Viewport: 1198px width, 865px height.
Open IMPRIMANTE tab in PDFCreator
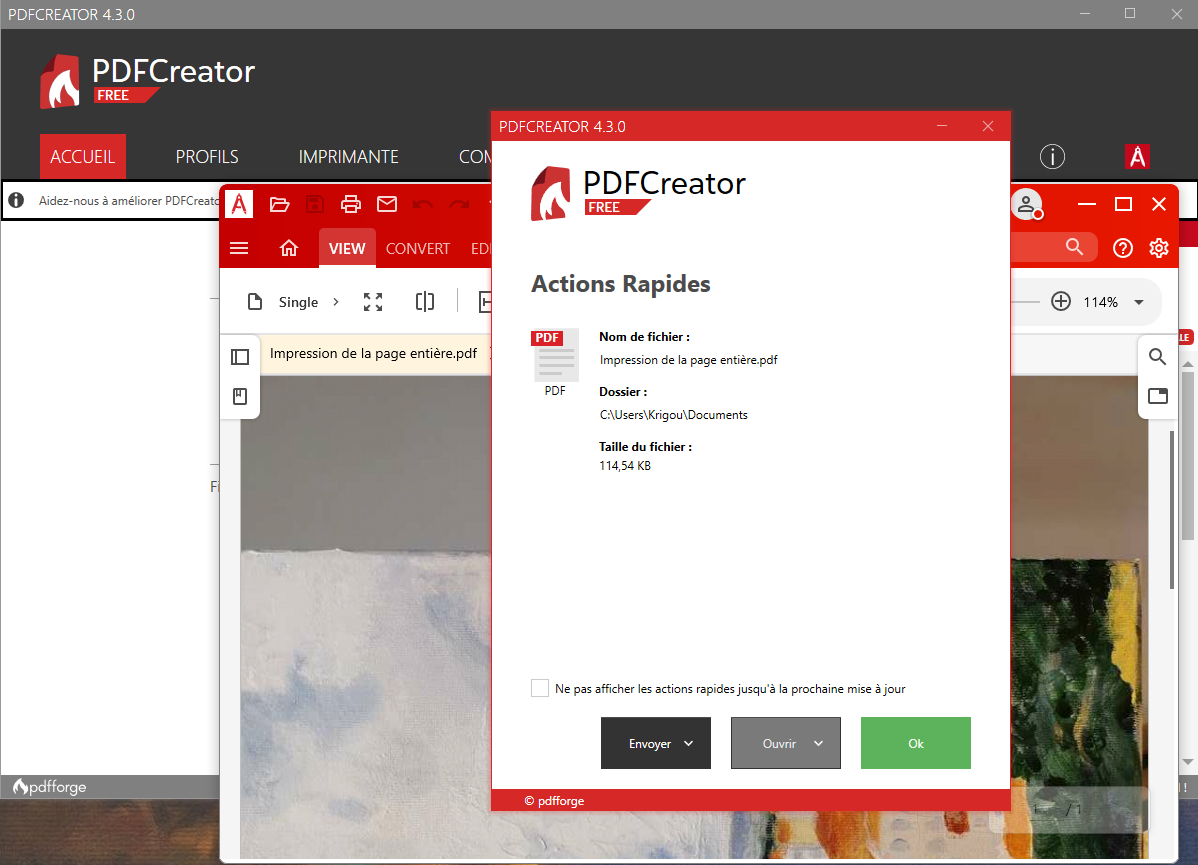(x=348, y=157)
